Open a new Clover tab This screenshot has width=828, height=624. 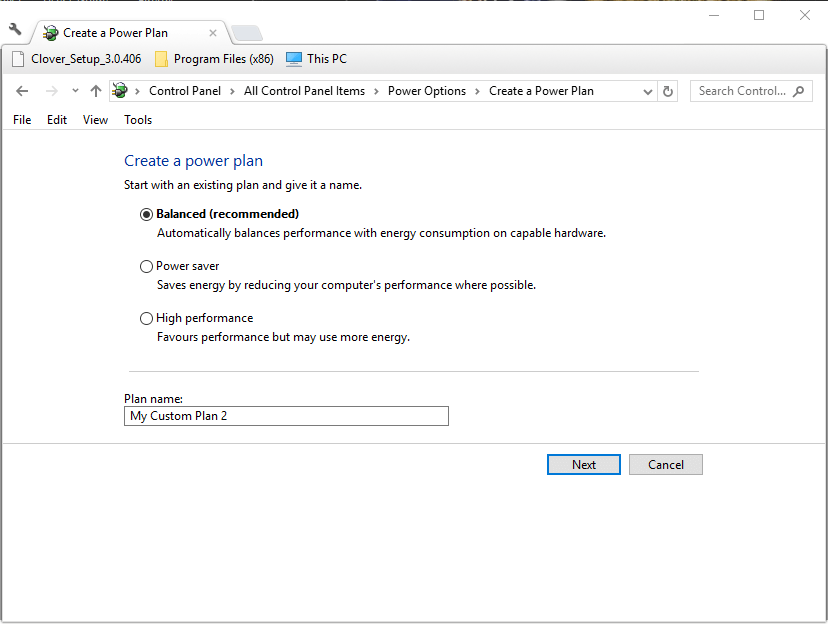coord(247,33)
